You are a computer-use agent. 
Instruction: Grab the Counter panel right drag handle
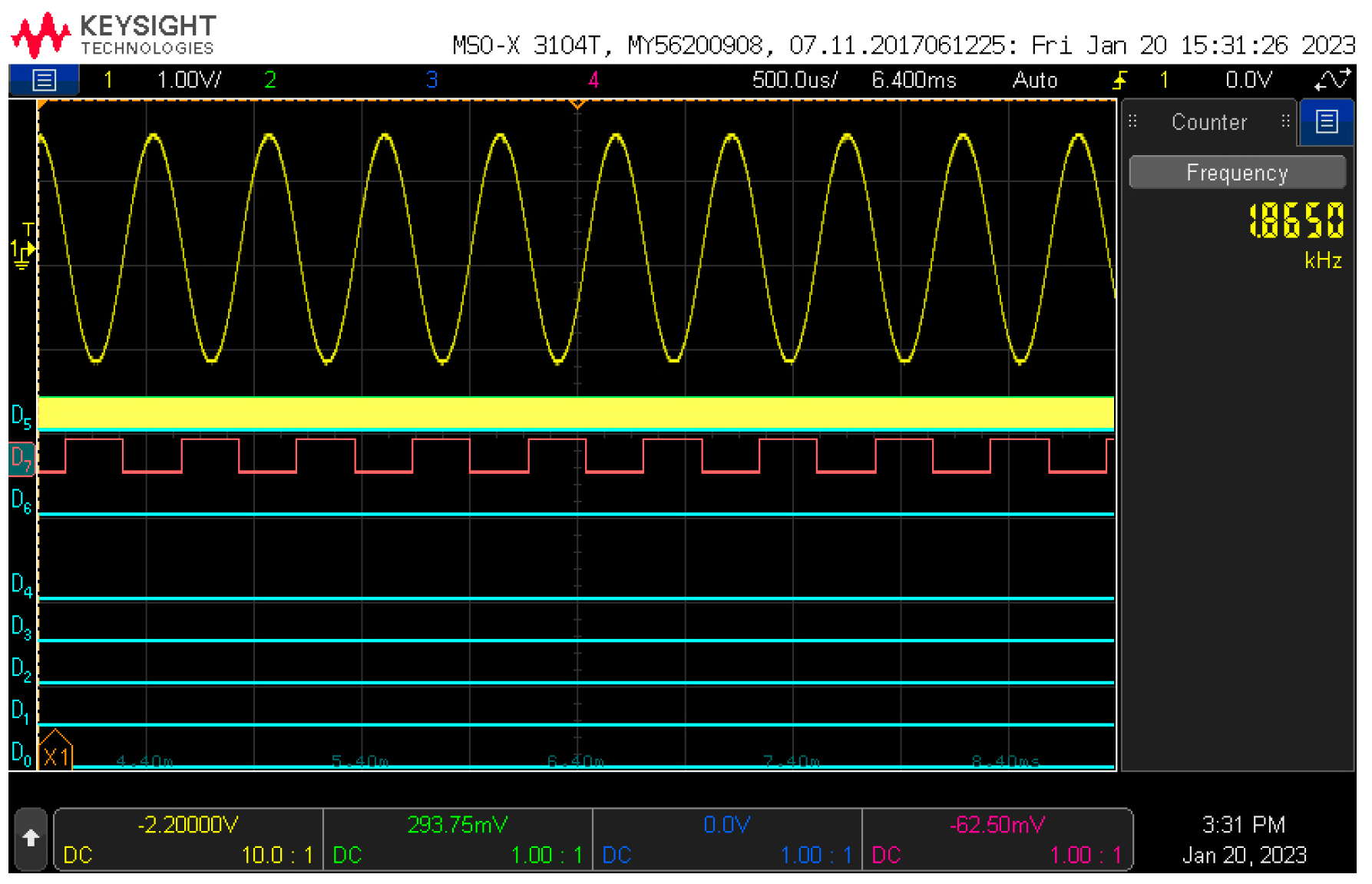(x=1285, y=121)
